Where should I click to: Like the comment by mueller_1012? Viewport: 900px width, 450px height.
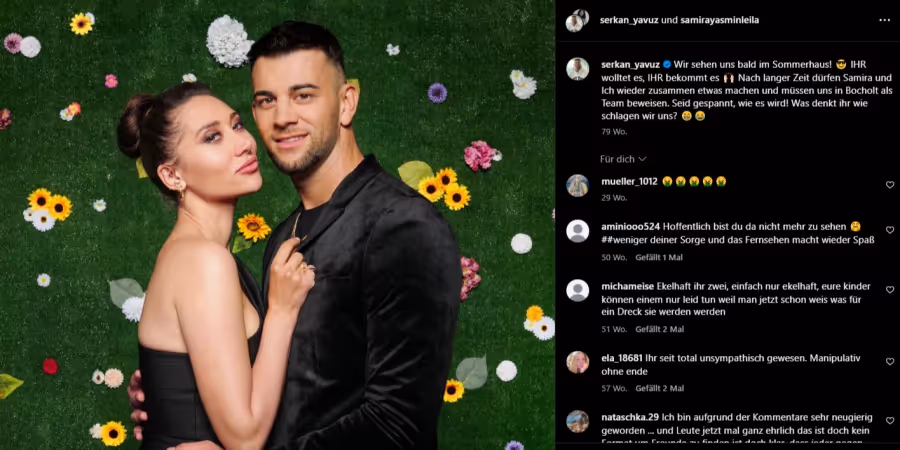(x=890, y=185)
